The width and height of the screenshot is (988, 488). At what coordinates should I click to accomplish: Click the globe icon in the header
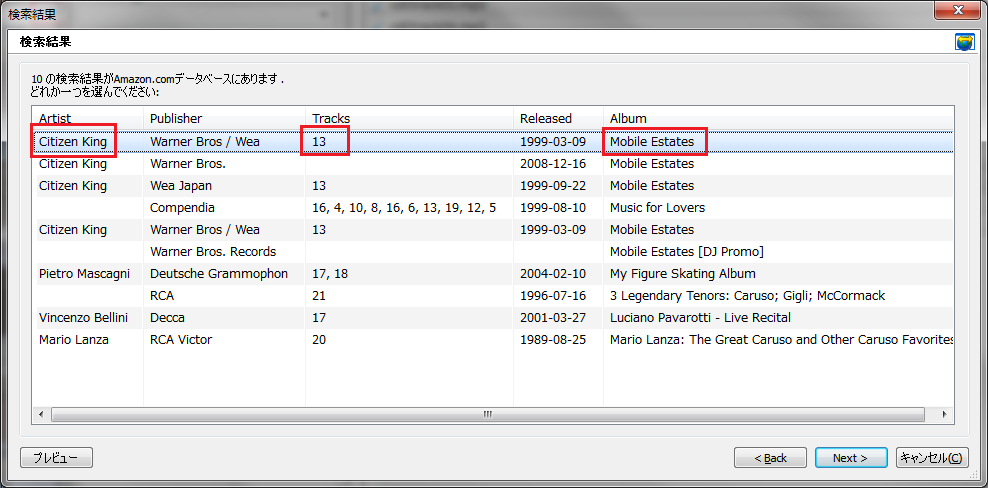pos(965,43)
